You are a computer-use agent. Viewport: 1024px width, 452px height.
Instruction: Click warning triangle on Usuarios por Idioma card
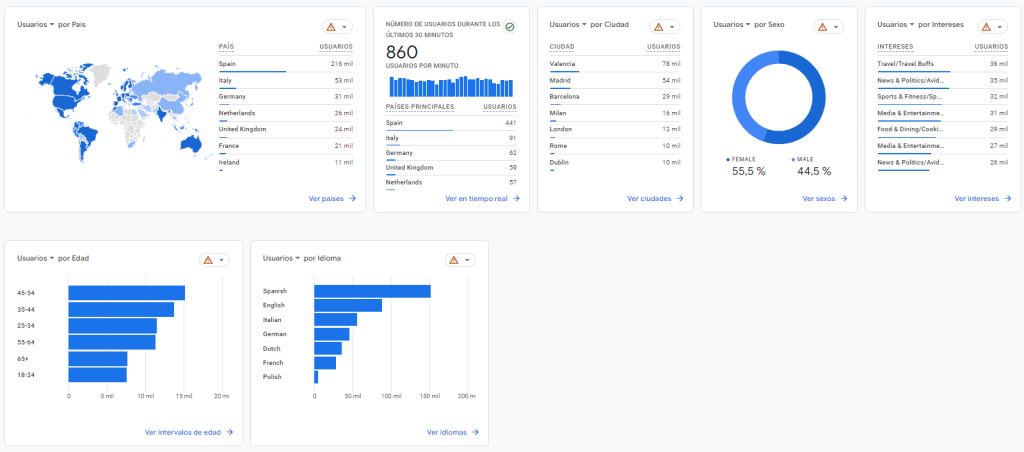[454, 260]
